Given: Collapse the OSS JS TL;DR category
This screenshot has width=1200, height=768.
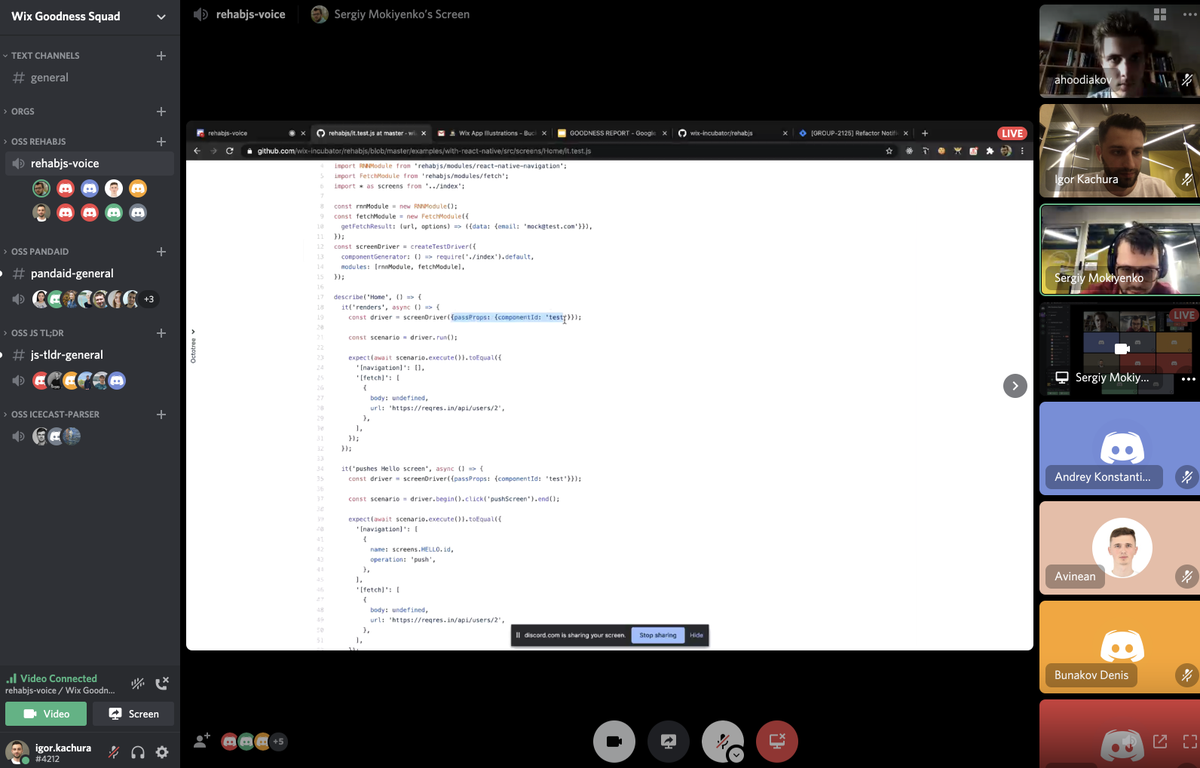Looking at the screenshot, I should (37, 332).
